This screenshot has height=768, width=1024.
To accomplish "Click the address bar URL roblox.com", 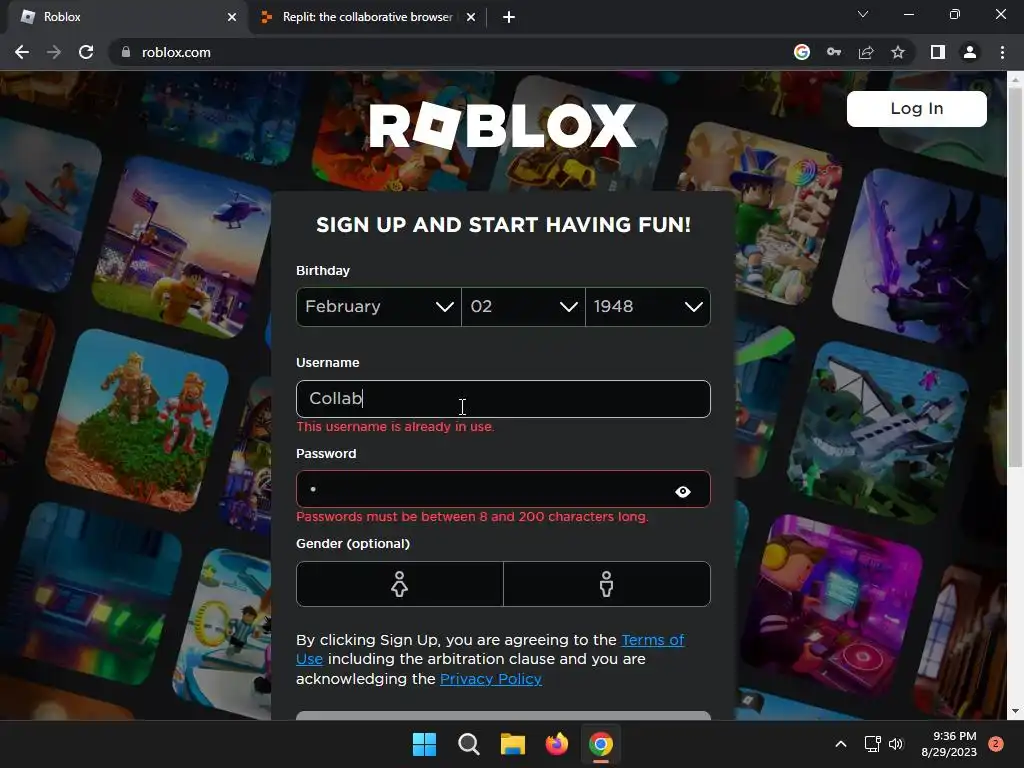I will [x=176, y=52].
